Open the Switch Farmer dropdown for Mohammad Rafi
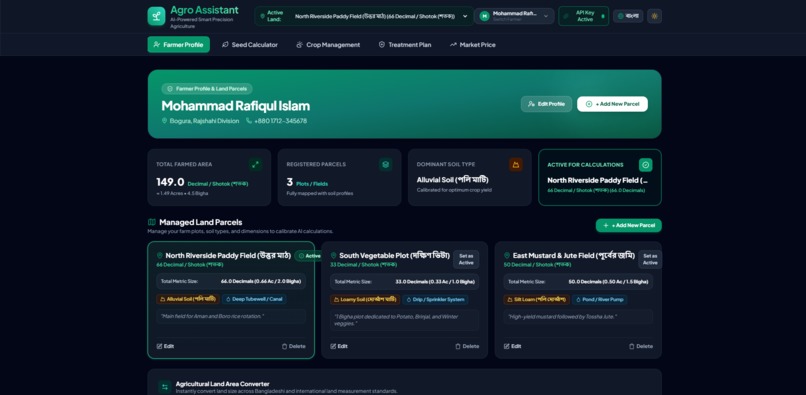 point(514,16)
